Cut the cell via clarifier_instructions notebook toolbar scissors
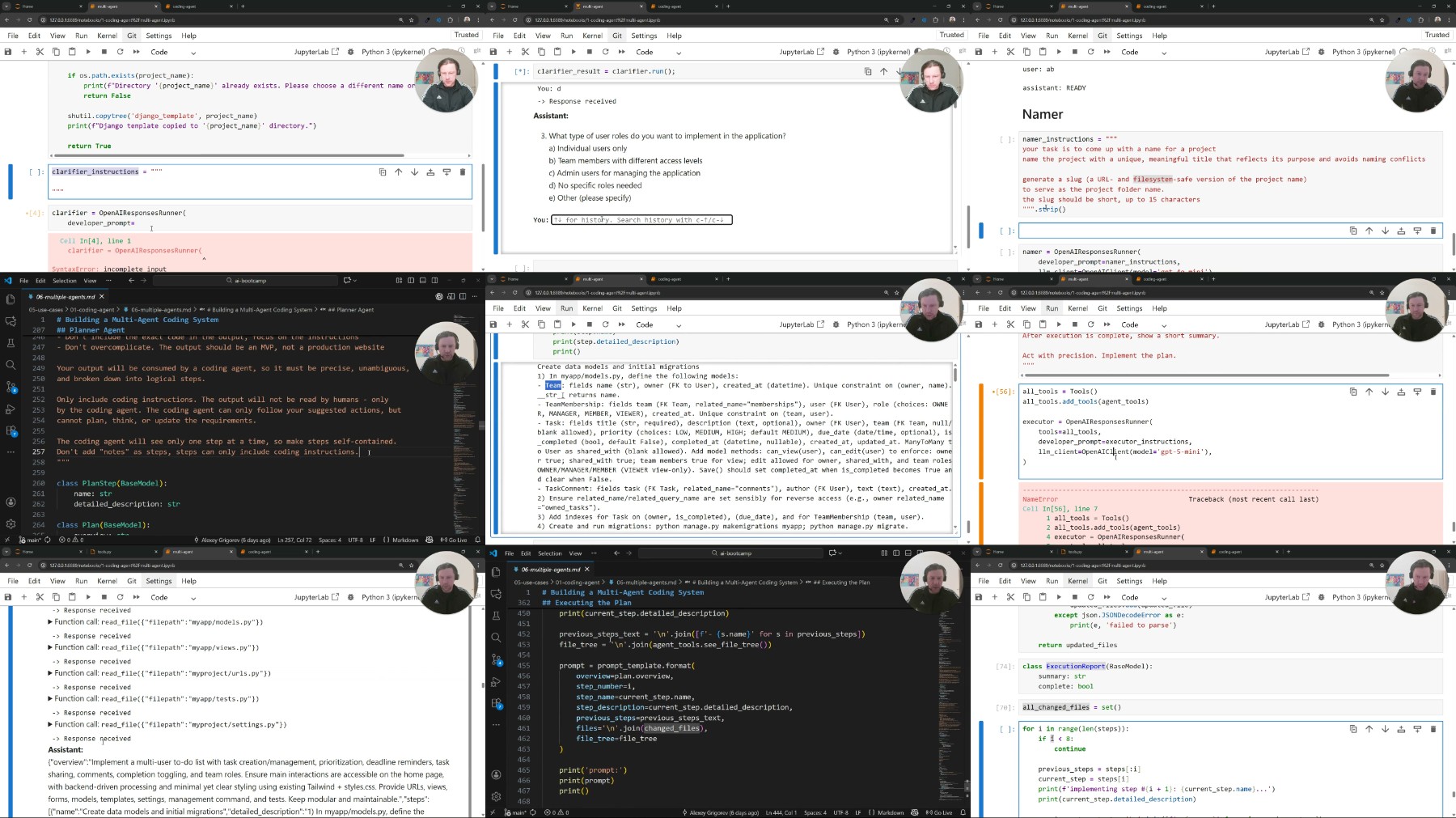 40,52
